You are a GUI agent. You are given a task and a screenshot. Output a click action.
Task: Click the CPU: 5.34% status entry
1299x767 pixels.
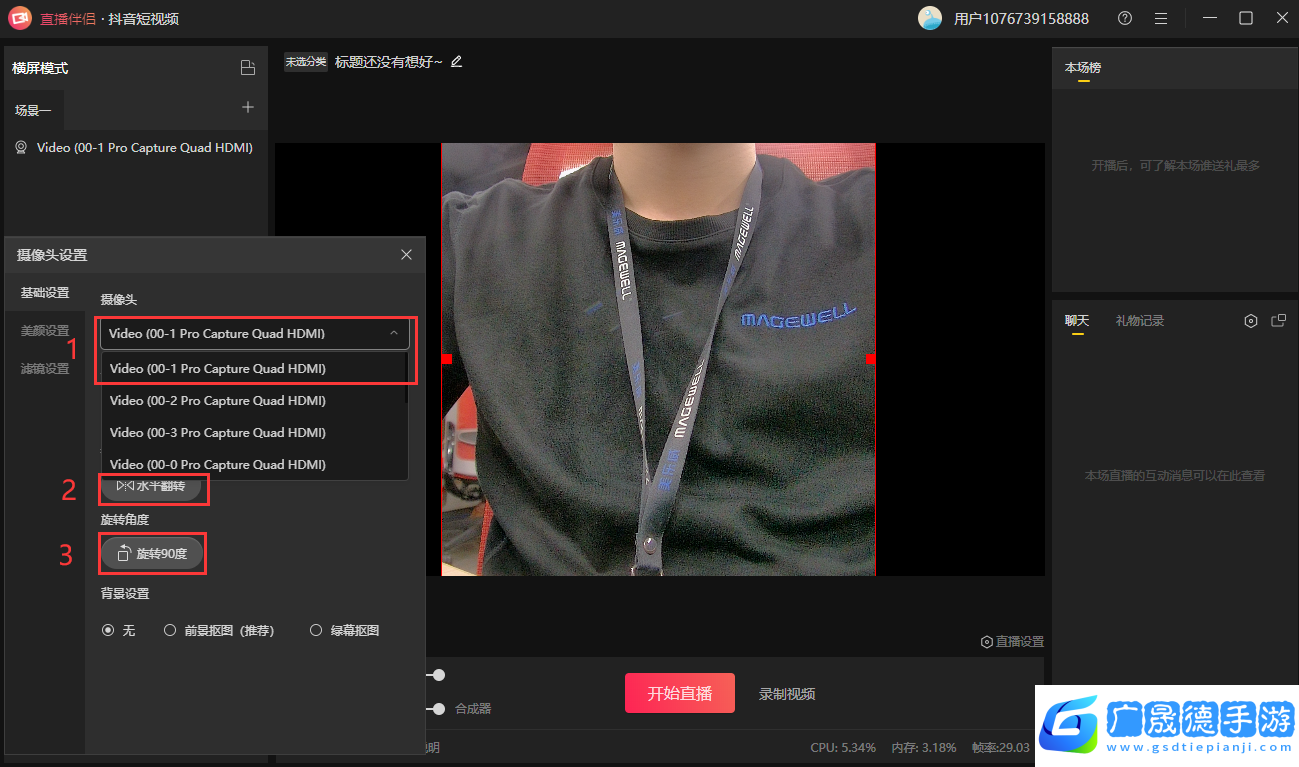pos(843,748)
